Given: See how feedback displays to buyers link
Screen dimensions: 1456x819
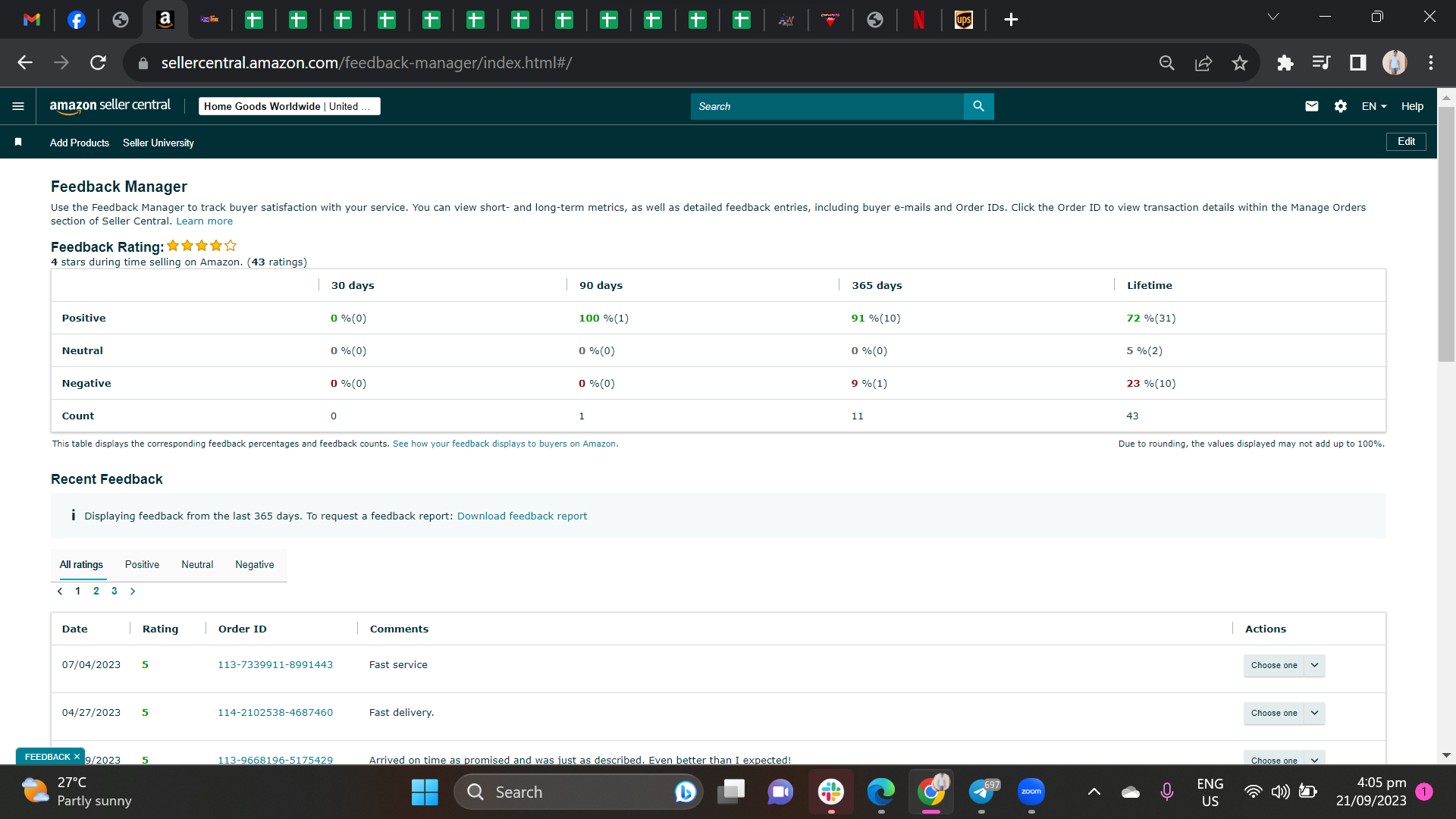Looking at the screenshot, I should (505, 444).
